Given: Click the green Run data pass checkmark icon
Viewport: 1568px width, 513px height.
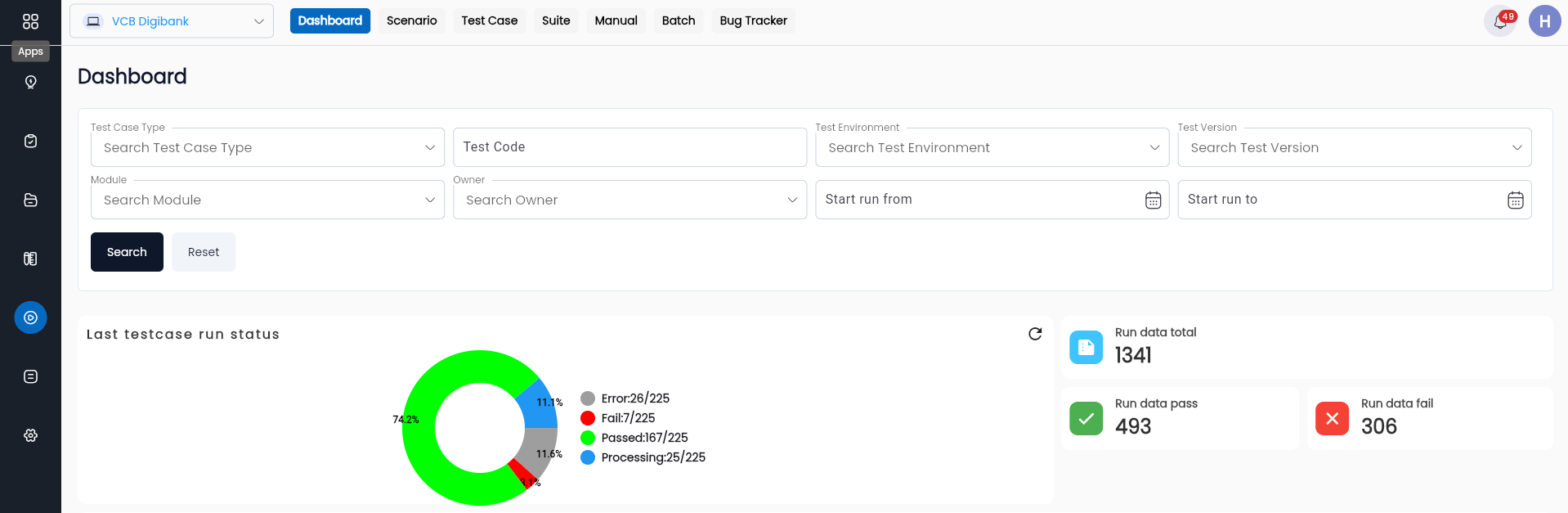Looking at the screenshot, I should coord(1086,418).
